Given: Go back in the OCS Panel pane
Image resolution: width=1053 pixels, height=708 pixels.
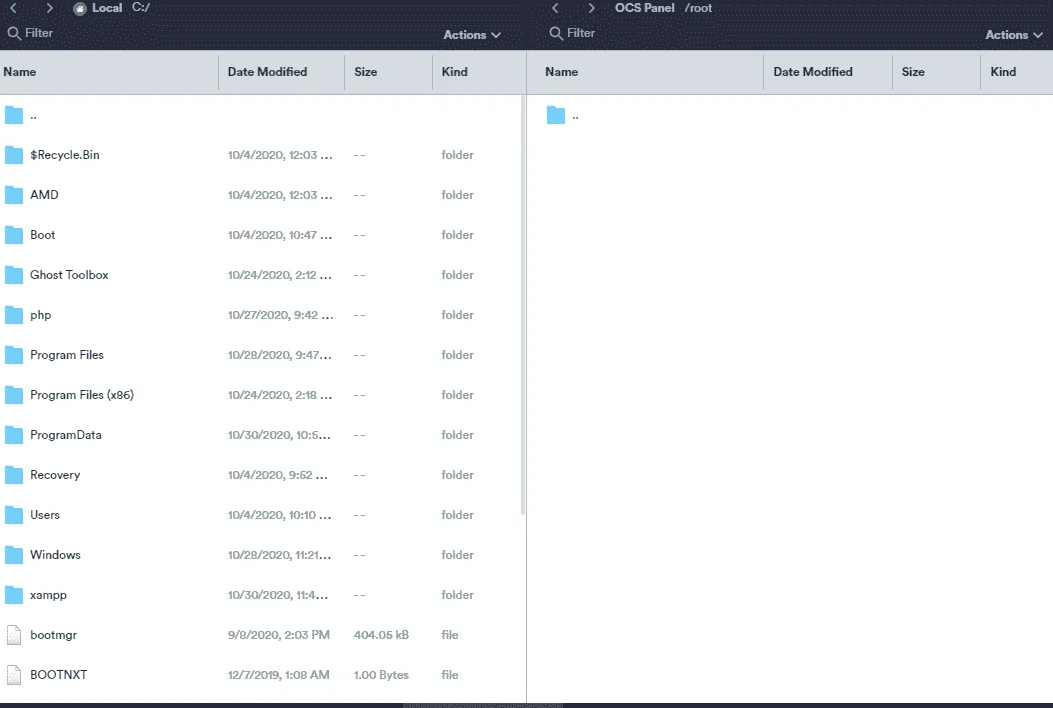Looking at the screenshot, I should click(x=555, y=8).
